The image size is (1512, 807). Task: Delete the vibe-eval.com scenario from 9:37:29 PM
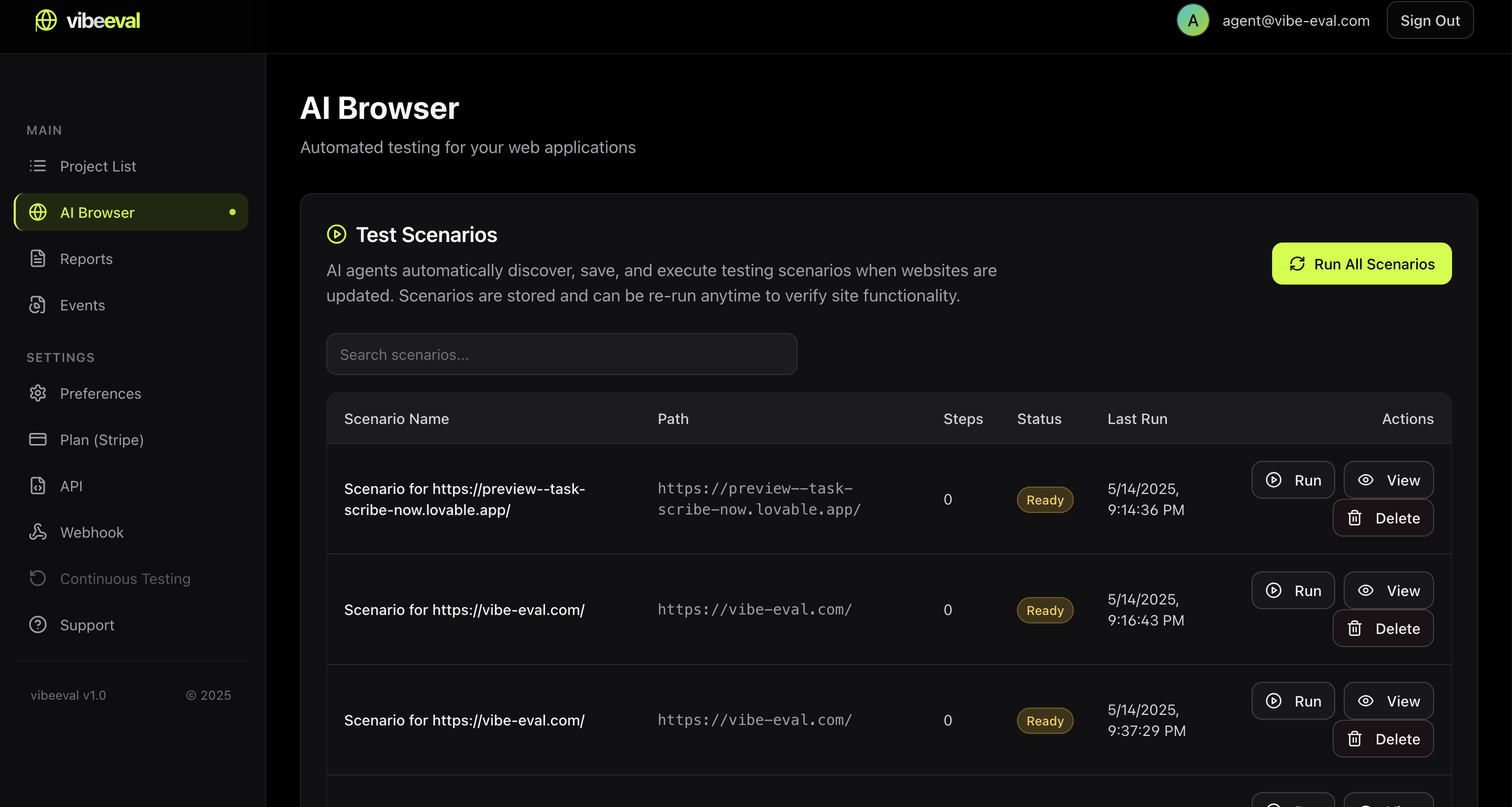1383,739
